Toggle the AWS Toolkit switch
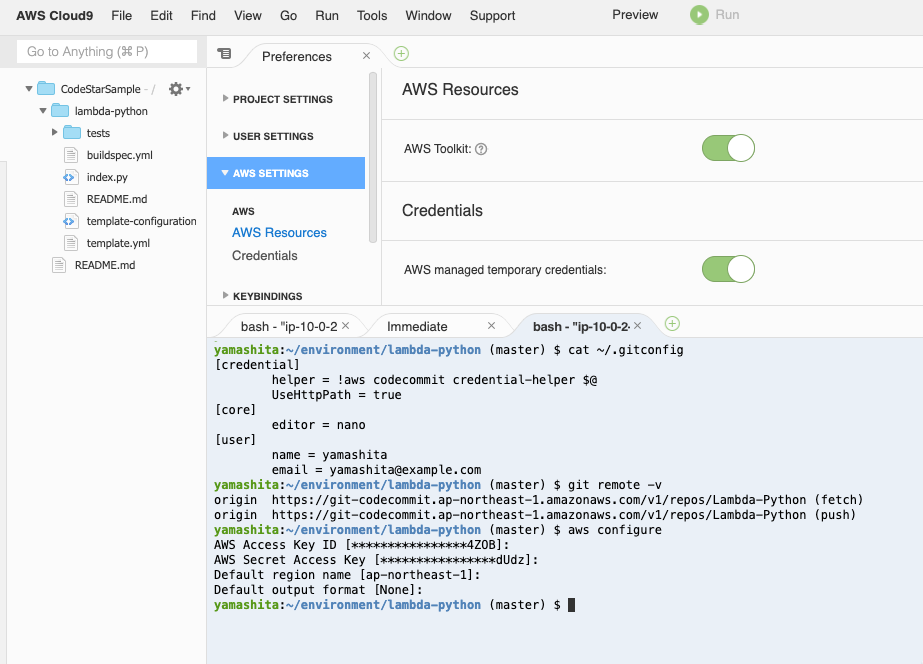 coord(728,148)
